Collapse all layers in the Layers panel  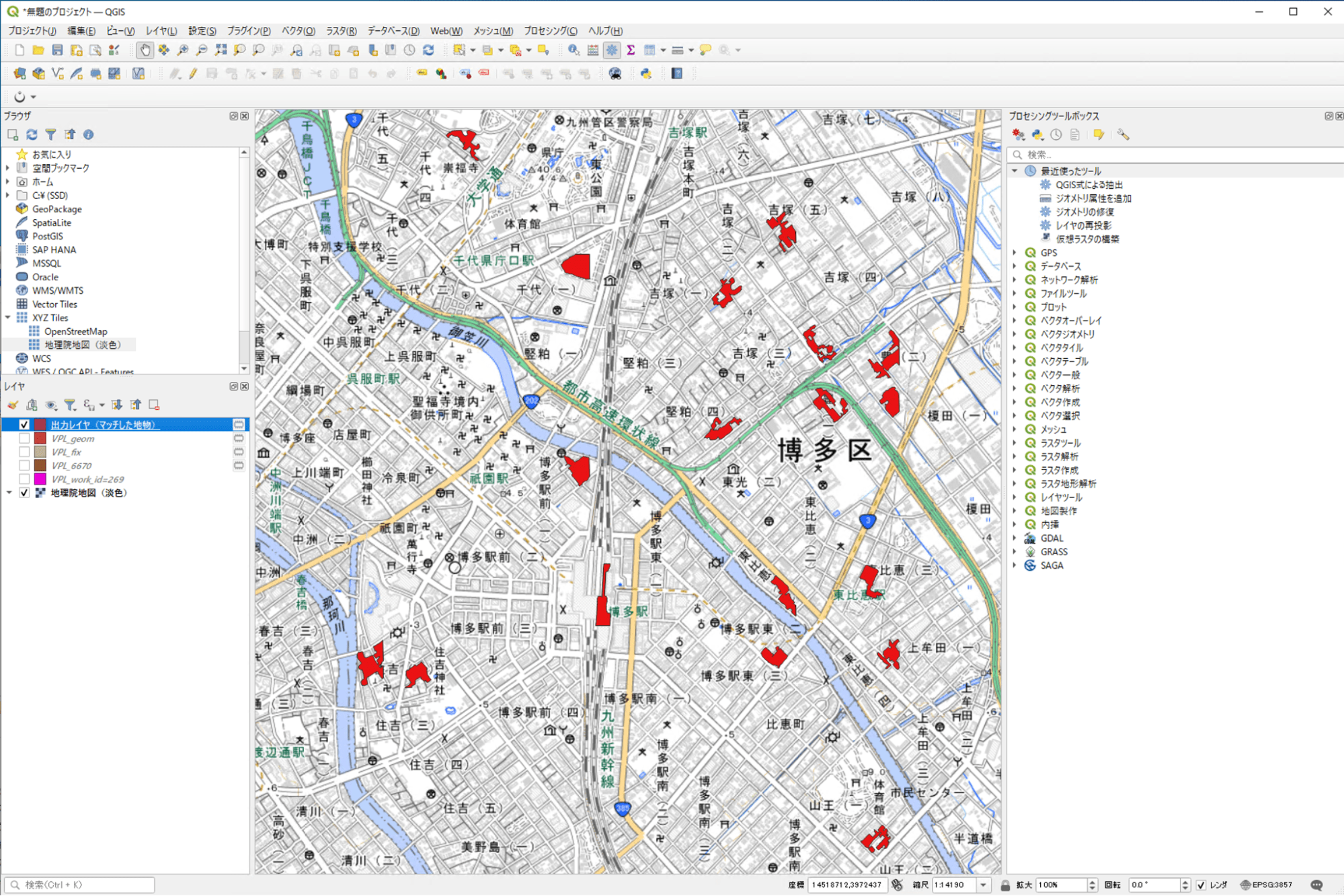click(136, 405)
